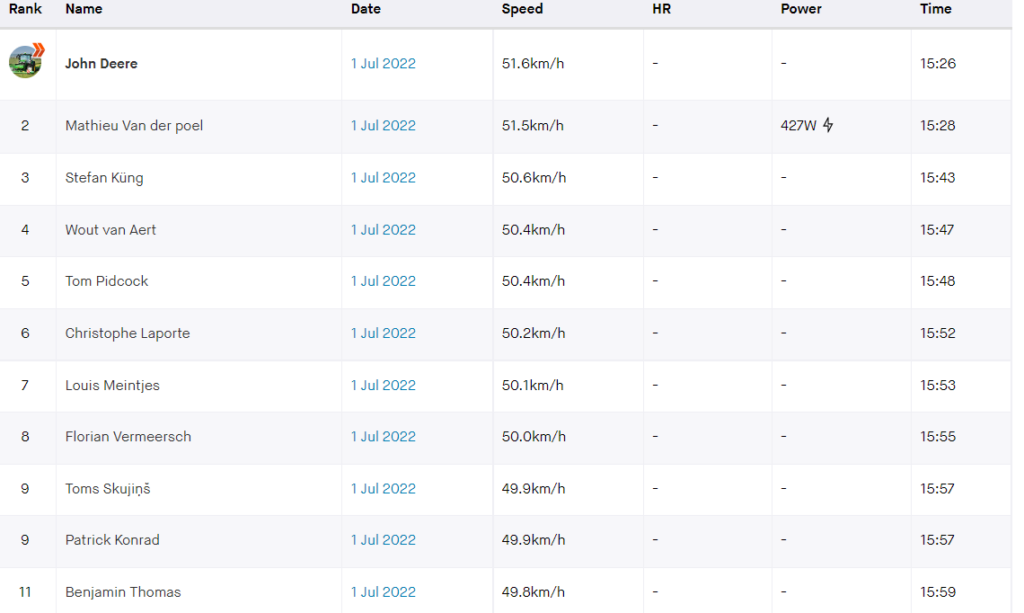The height and width of the screenshot is (613, 1024).
Task: Click the HR column header
Action: (x=662, y=9)
